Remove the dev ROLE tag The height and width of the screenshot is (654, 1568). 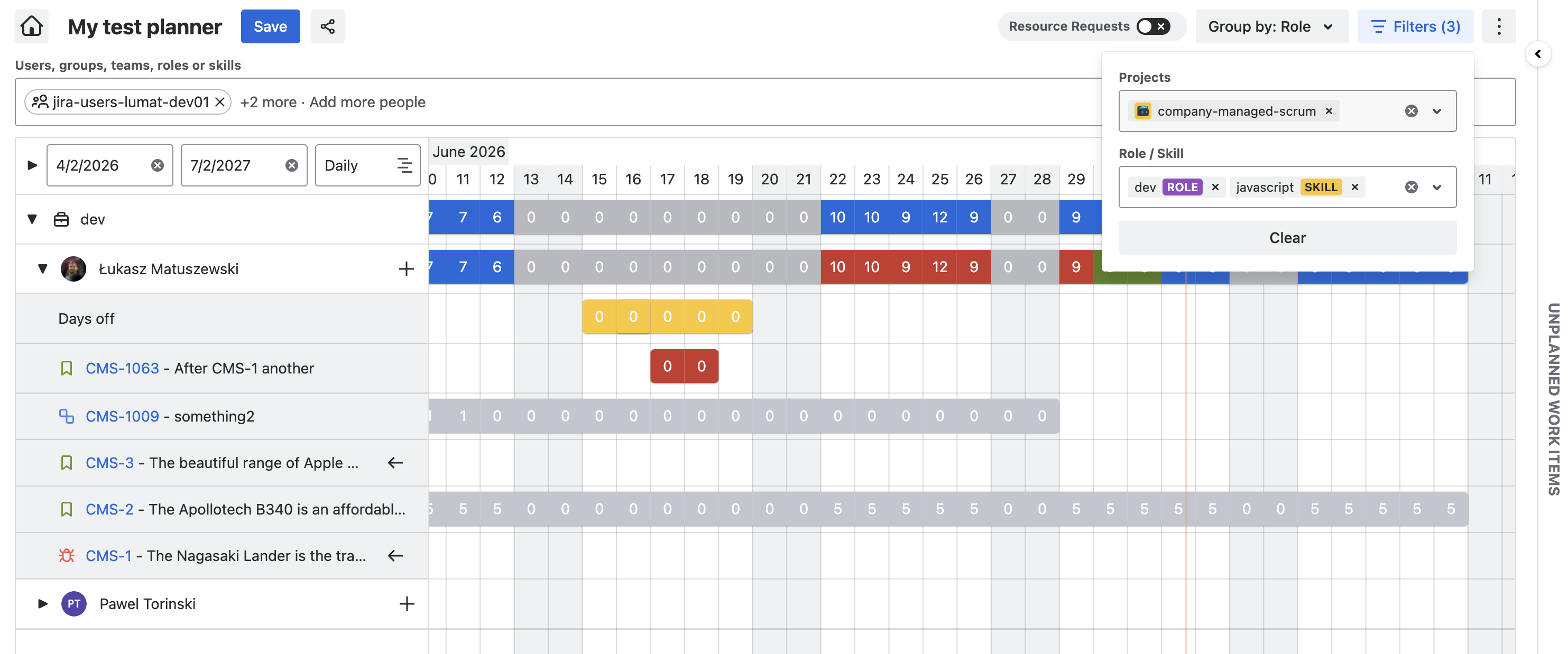[1215, 187]
